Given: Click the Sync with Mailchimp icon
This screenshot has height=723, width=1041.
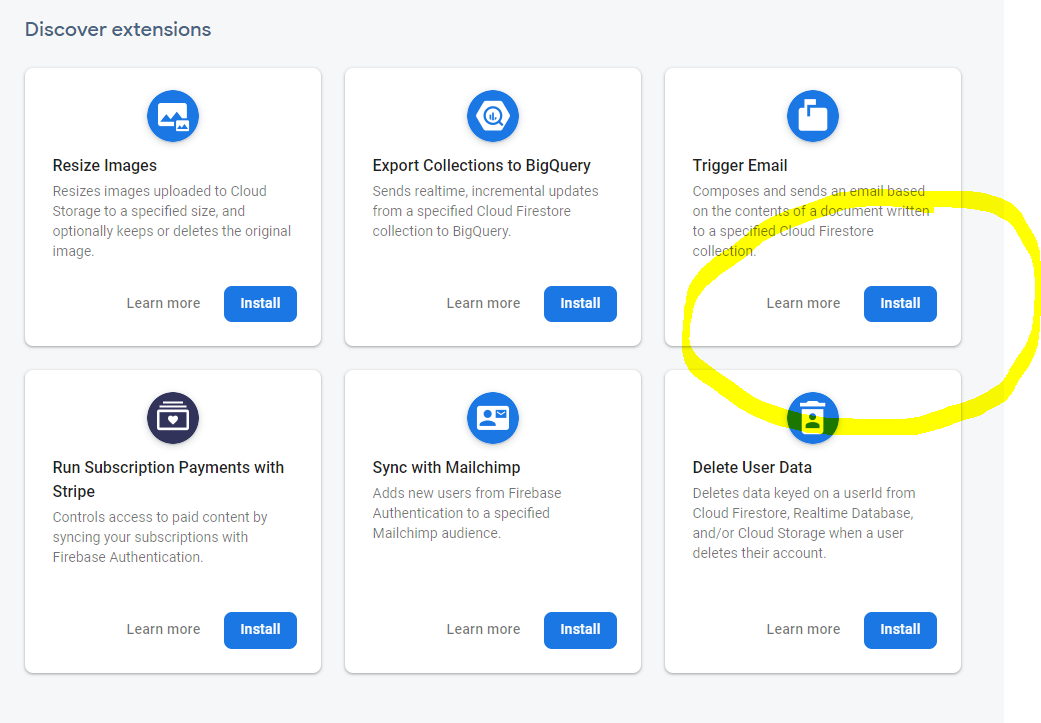Looking at the screenshot, I should [493, 418].
